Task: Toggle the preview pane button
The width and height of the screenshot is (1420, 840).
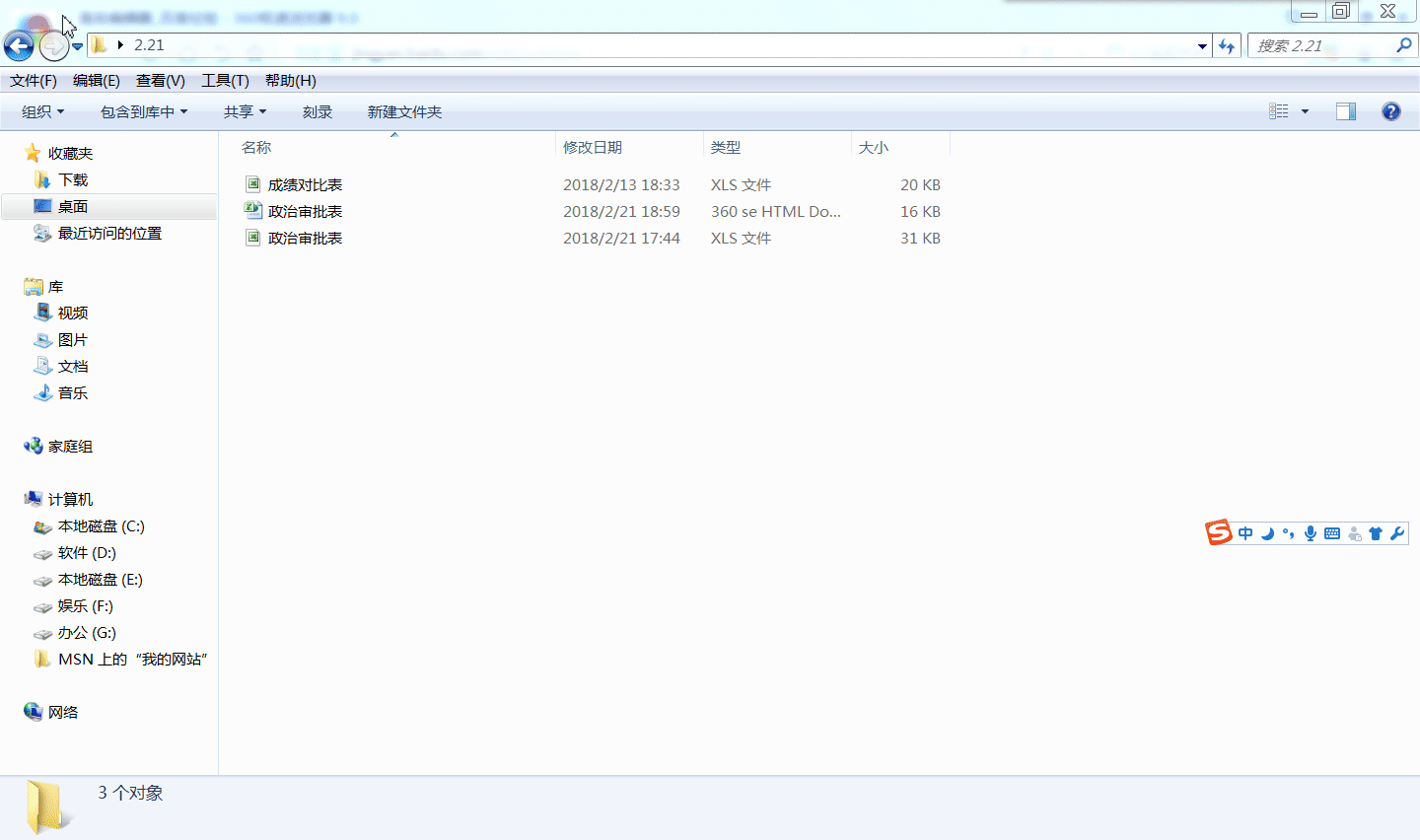Action: pos(1346,111)
